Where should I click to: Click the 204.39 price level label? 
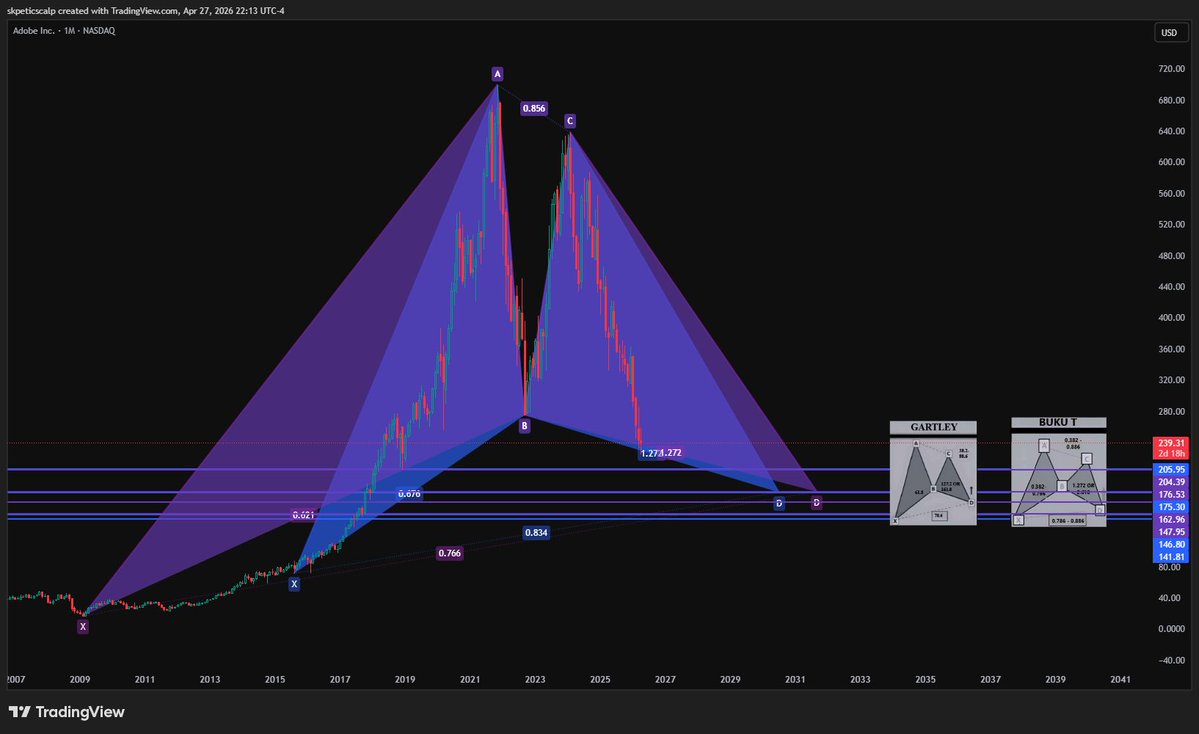(1171, 482)
